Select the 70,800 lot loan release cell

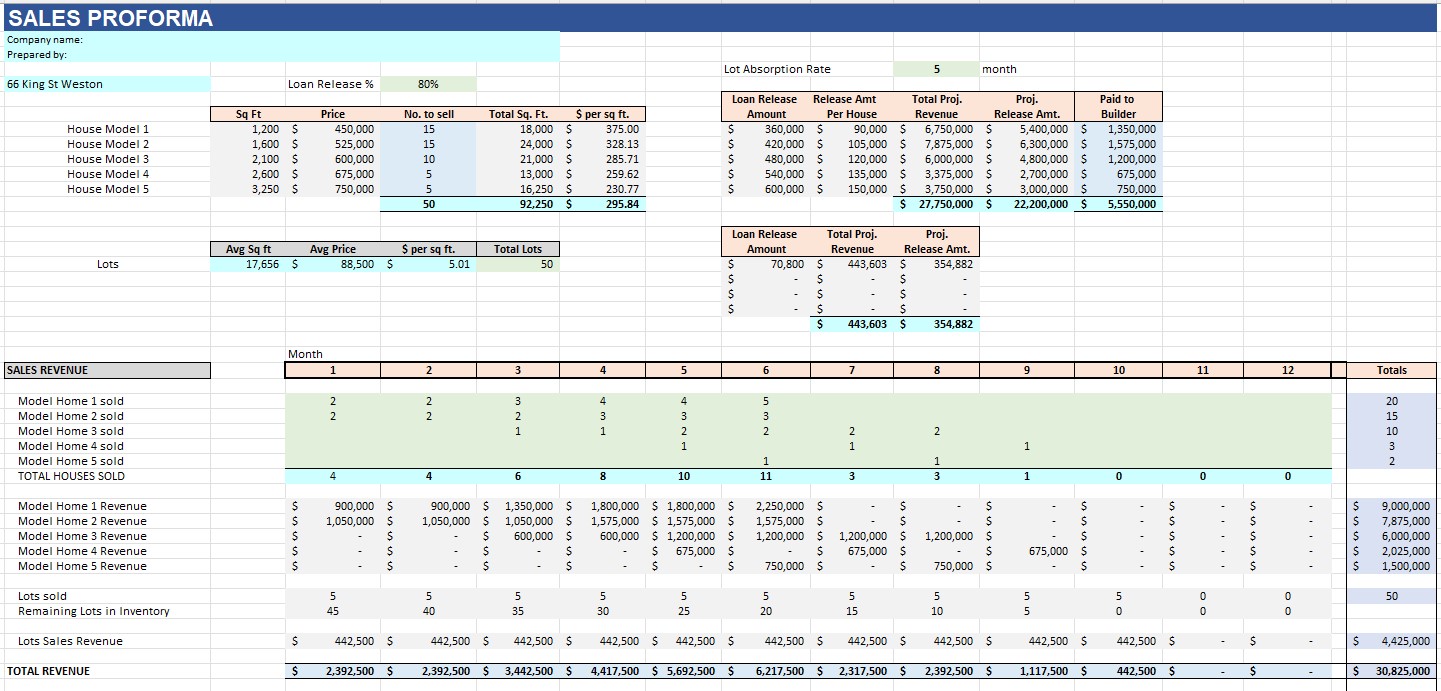tap(765, 264)
